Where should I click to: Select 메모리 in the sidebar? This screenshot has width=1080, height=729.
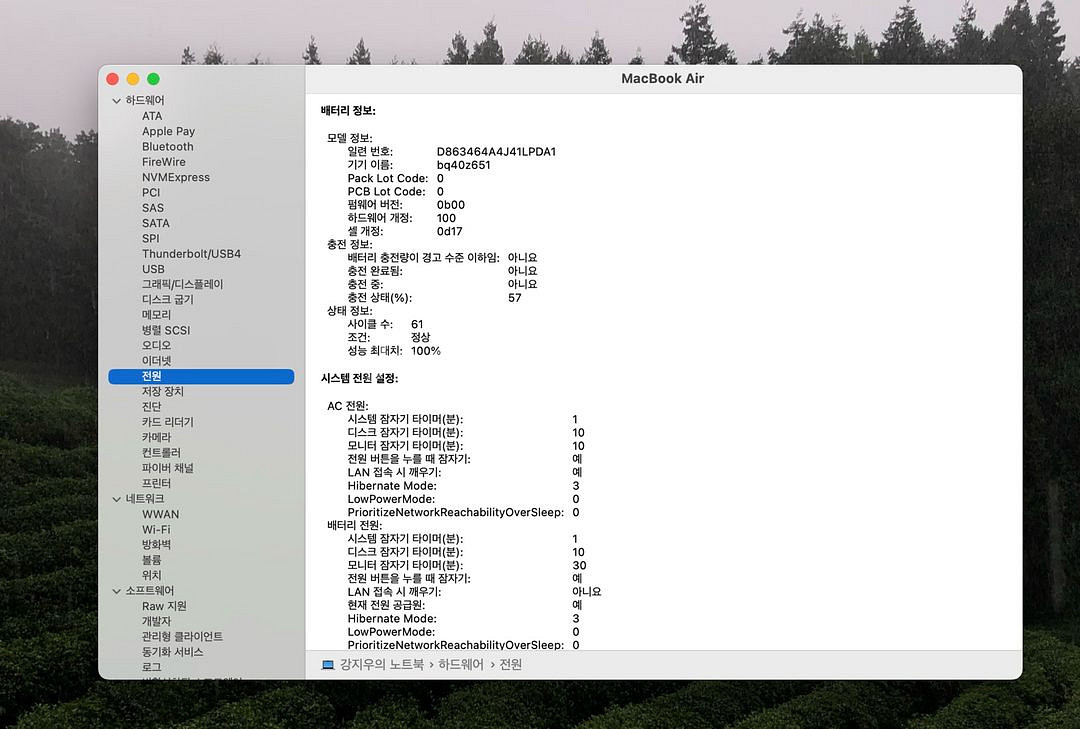(x=157, y=315)
